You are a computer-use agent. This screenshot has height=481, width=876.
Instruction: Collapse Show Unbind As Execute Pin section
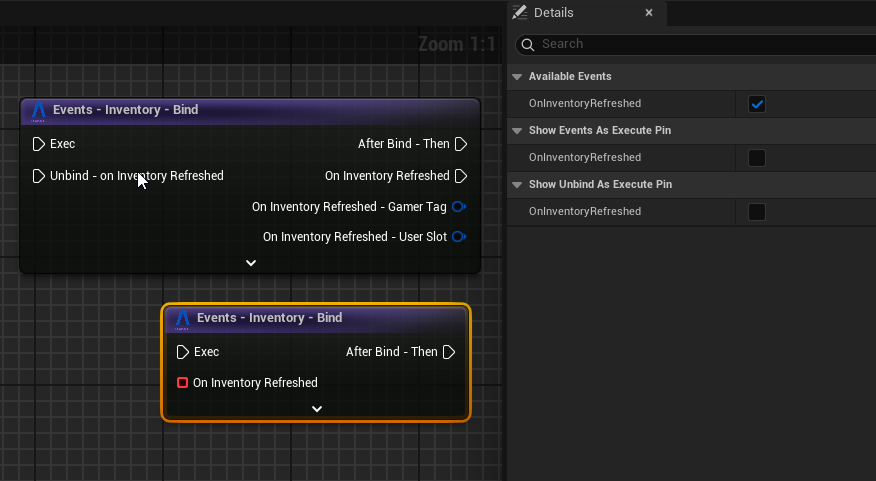(x=517, y=185)
